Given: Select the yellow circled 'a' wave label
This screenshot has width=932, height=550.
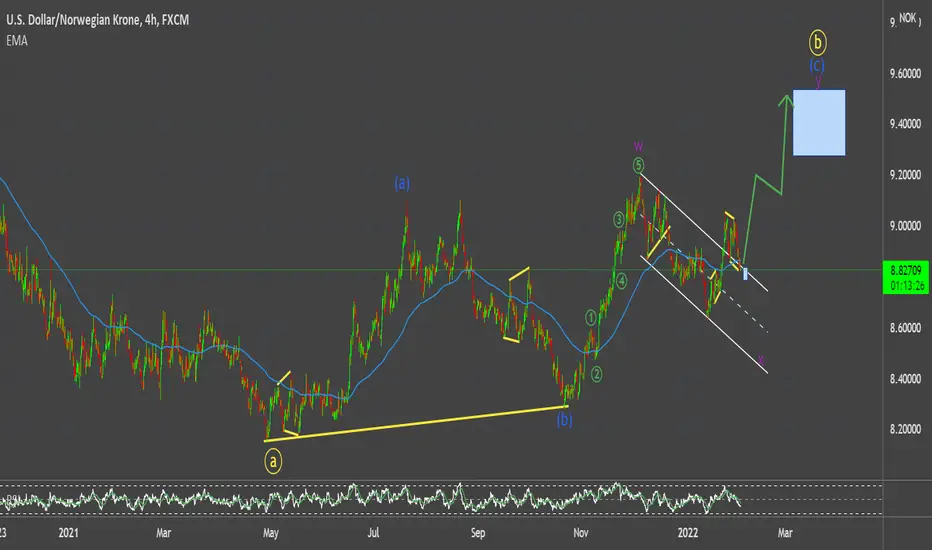Looking at the screenshot, I should 273,461.
